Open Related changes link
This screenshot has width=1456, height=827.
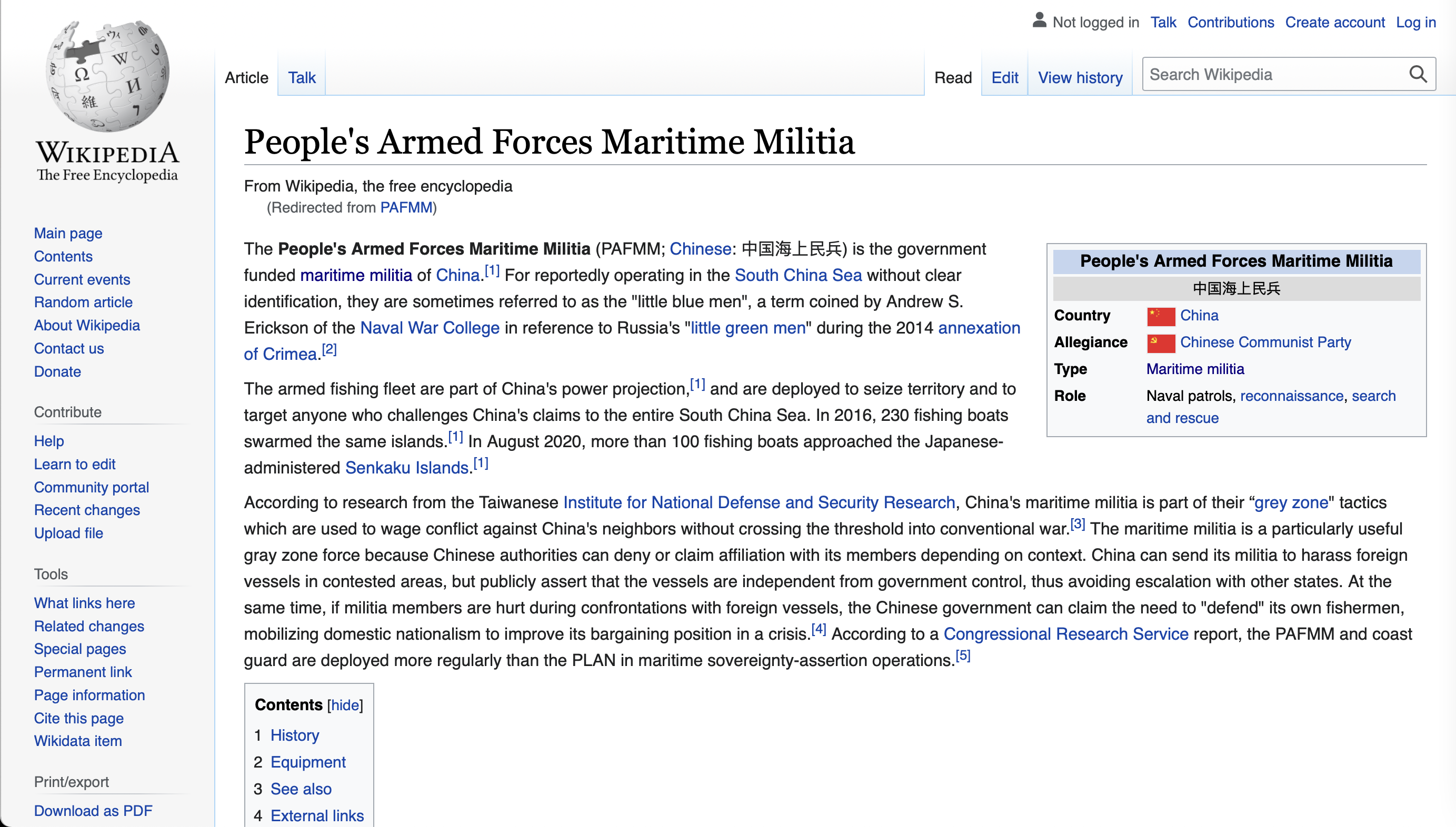coord(89,626)
